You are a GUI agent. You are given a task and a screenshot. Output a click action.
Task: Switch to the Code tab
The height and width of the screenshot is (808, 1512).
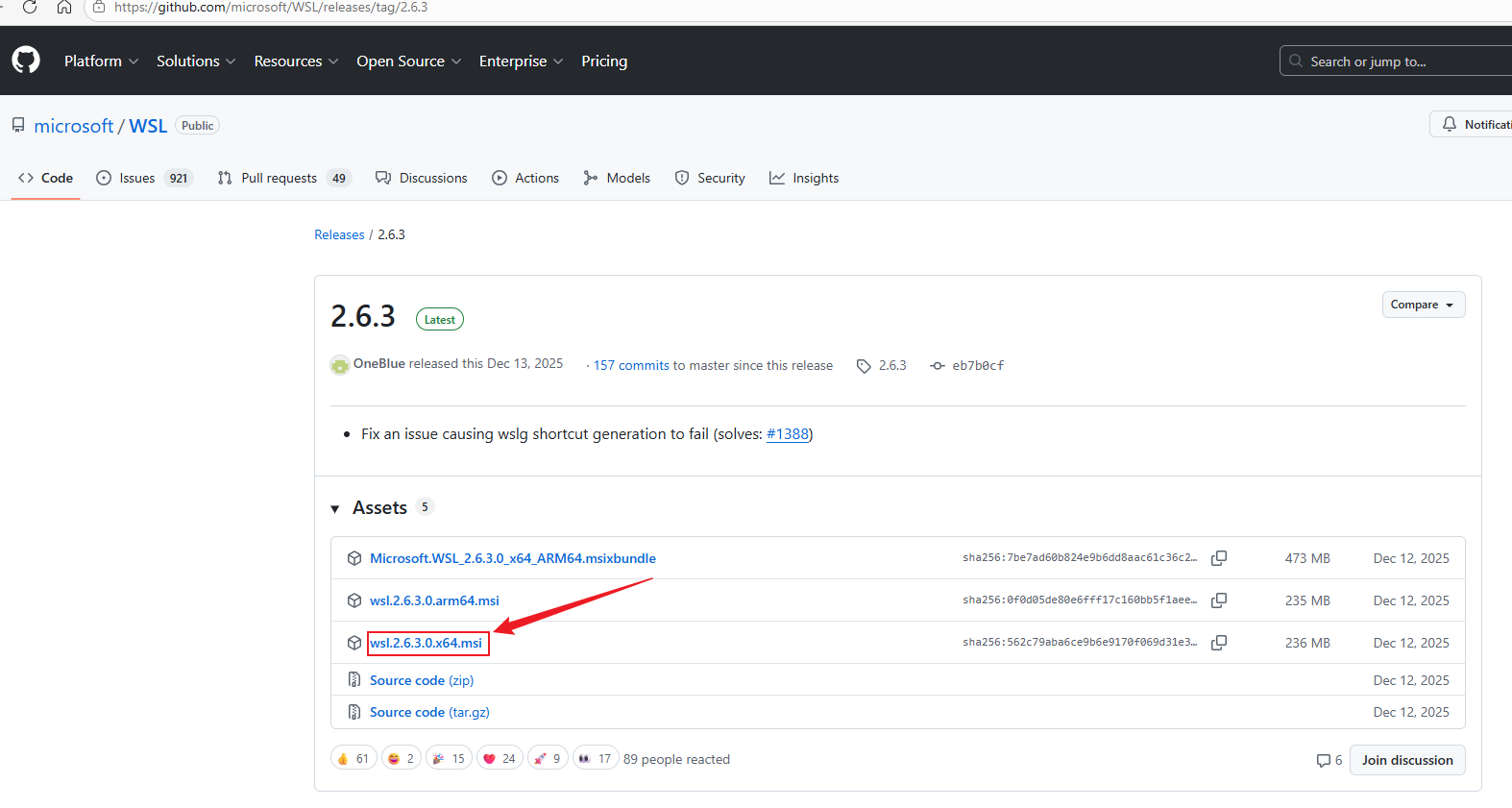pos(45,178)
